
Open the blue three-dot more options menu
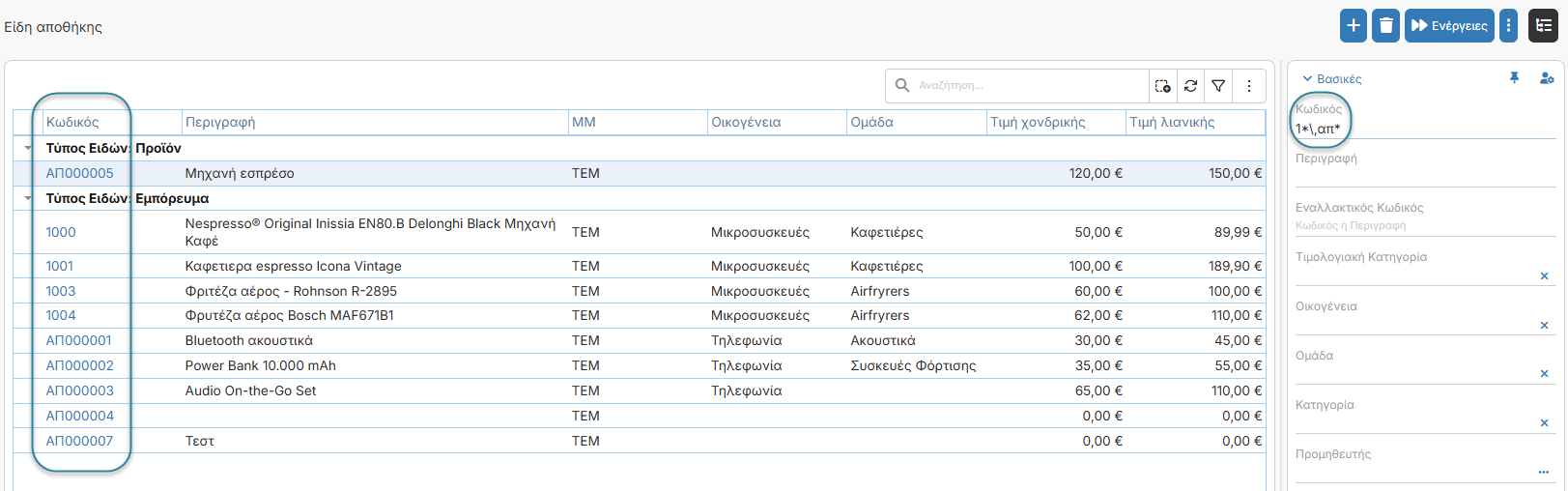tap(1508, 25)
